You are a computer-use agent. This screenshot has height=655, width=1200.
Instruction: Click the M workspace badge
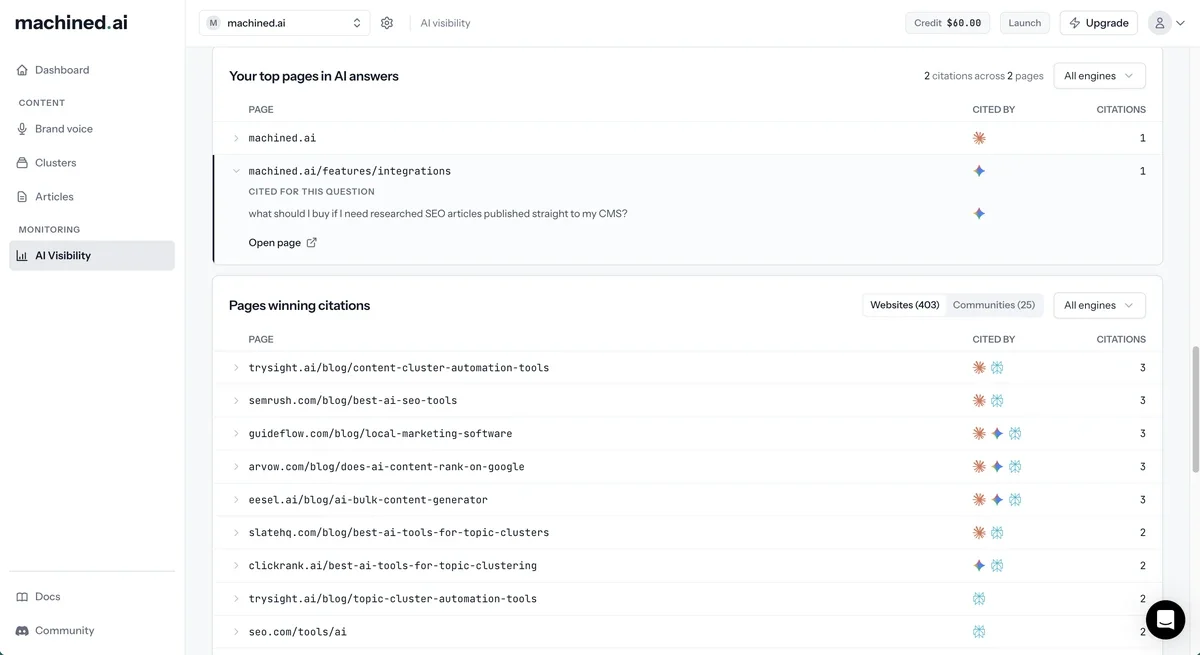coord(214,23)
